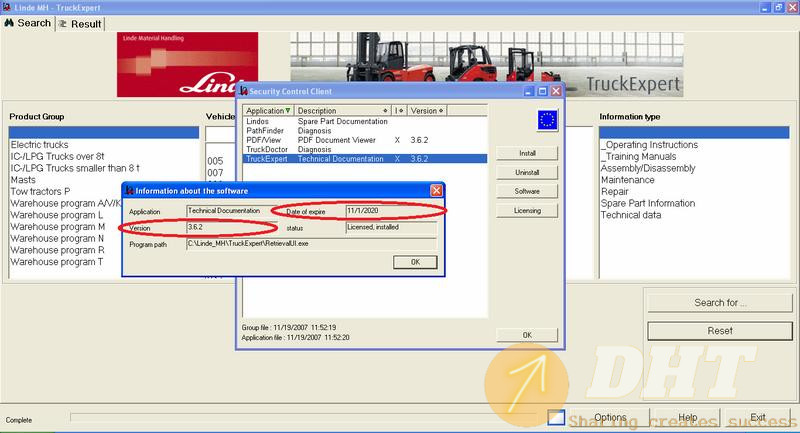The image size is (800, 433).
Task: Select the TruckExpert application row
Action: click(365, 159)
